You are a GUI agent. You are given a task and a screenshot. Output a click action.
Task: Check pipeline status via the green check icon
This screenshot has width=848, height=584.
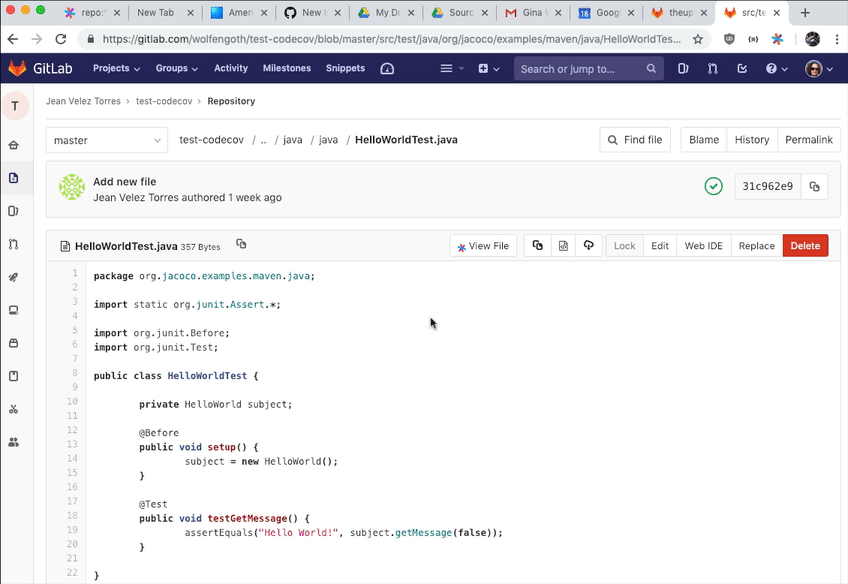(x=713, y=186)
